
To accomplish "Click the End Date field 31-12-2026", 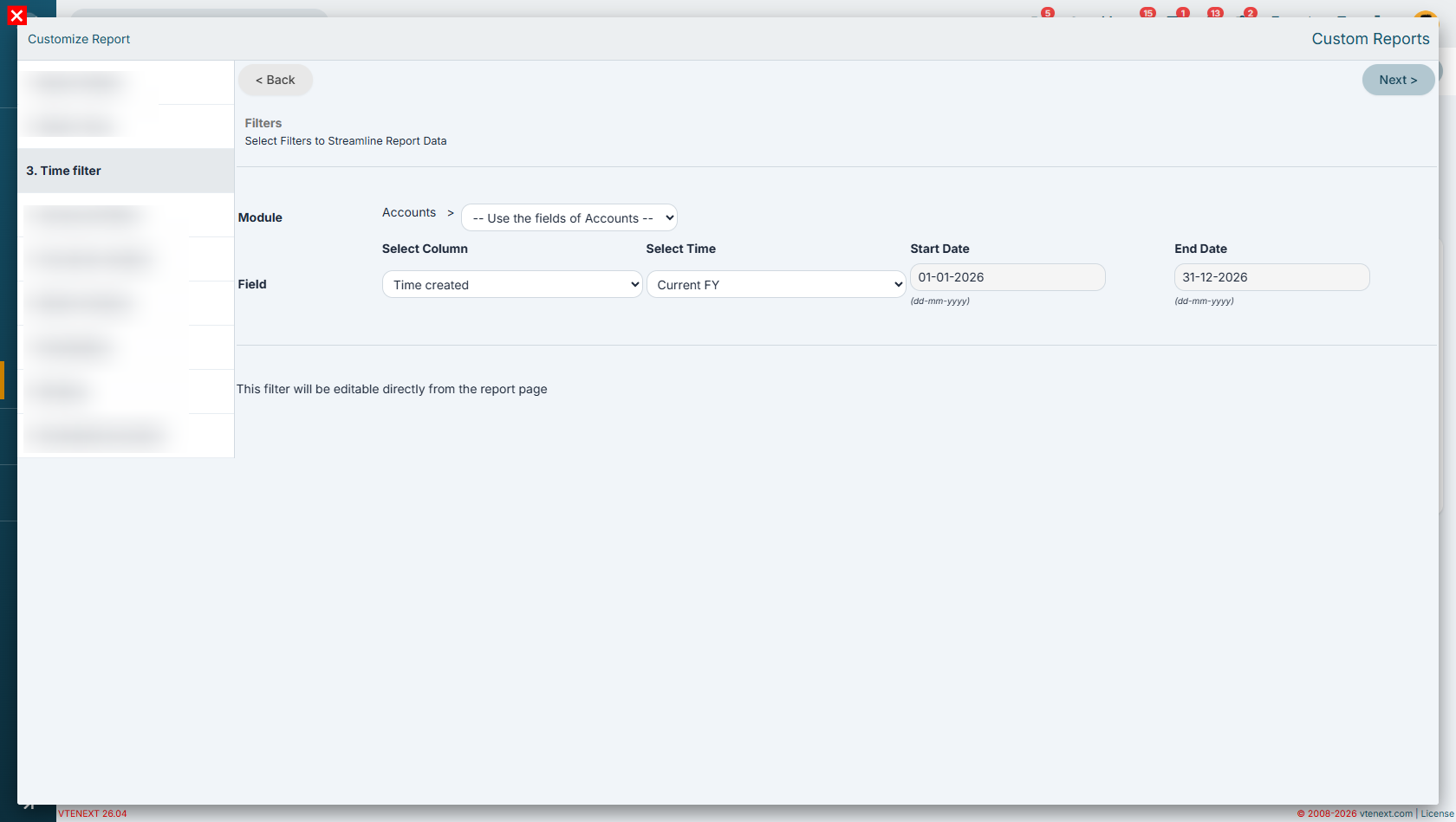I will 1272,277.
